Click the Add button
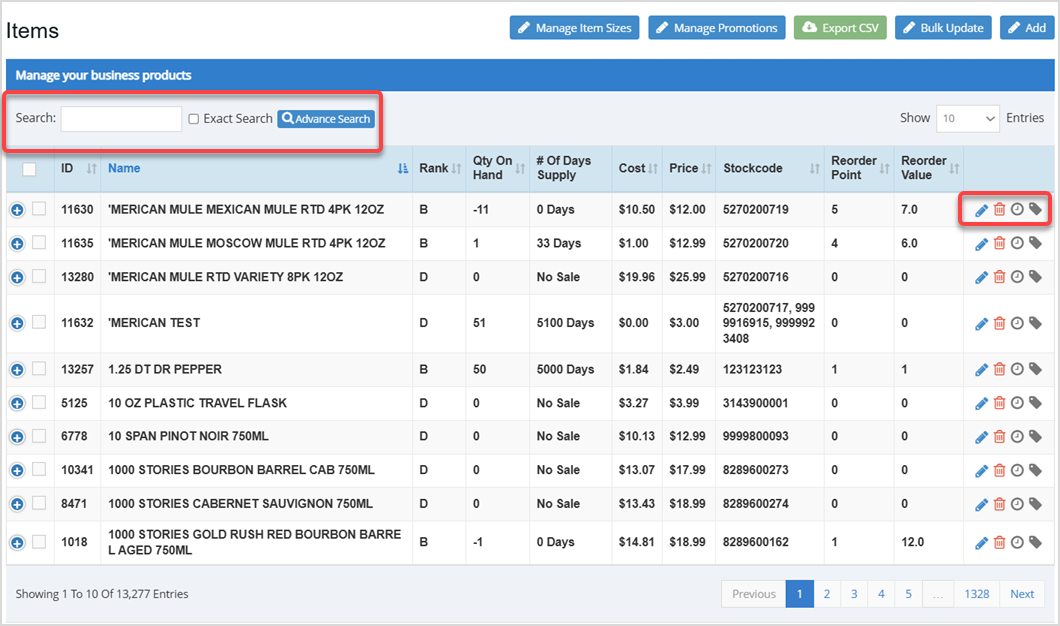Screen dimensions: 1060x626 tap(1027, 27)
